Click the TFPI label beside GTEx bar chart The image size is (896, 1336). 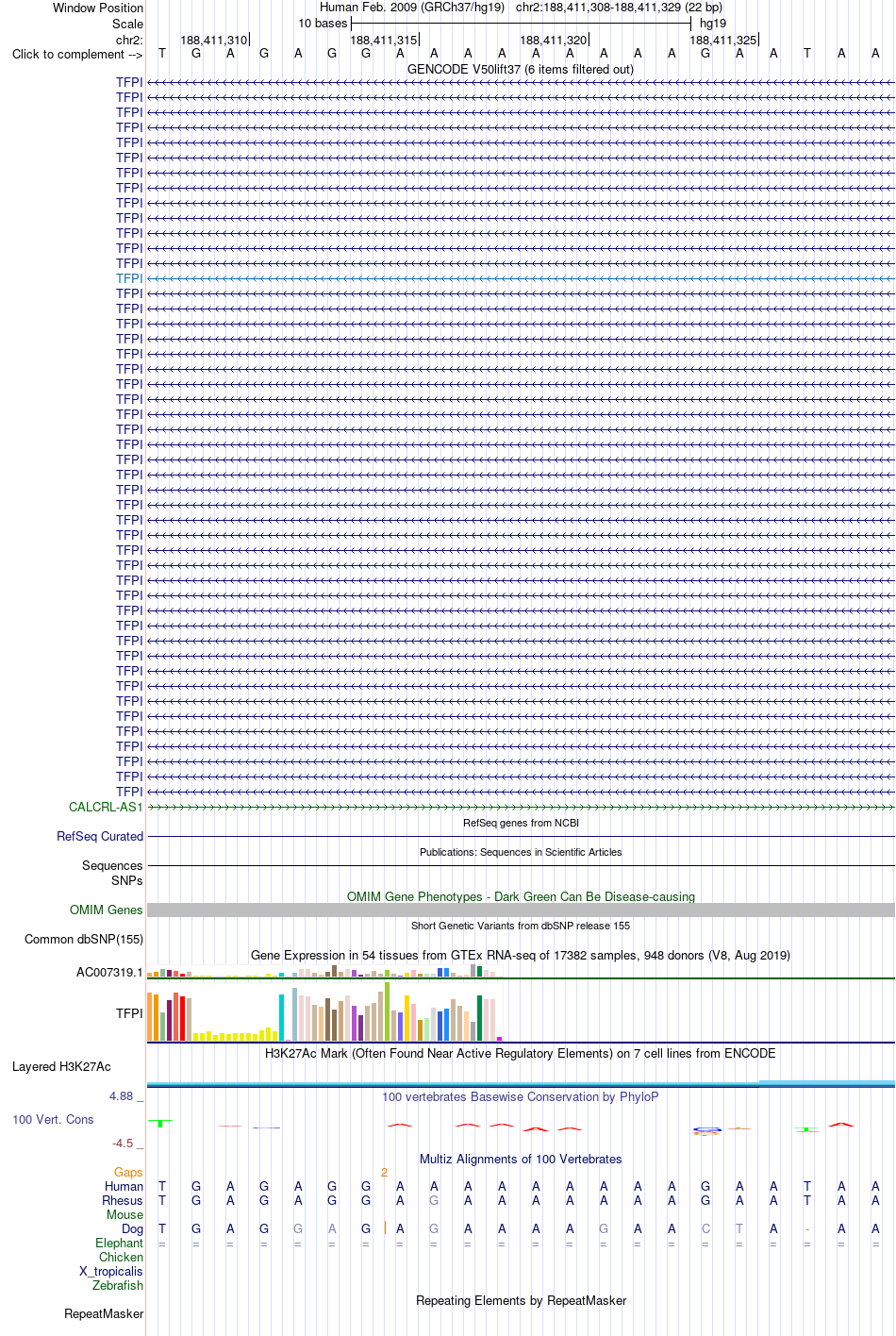pyautogui.click(x=129, y=1013)
